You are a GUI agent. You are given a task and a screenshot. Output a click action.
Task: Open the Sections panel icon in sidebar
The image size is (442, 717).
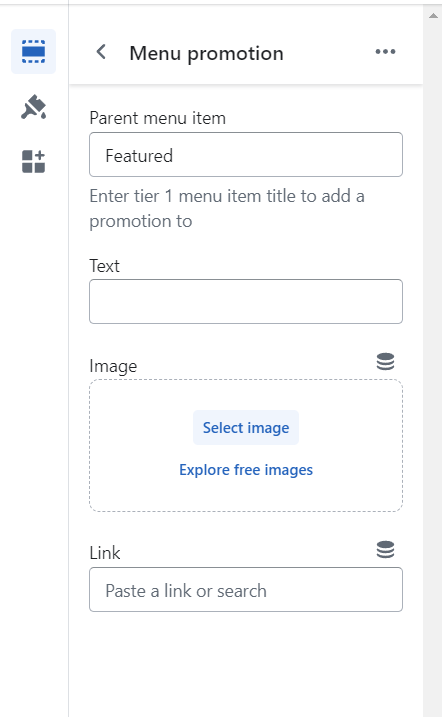point(33,51)
